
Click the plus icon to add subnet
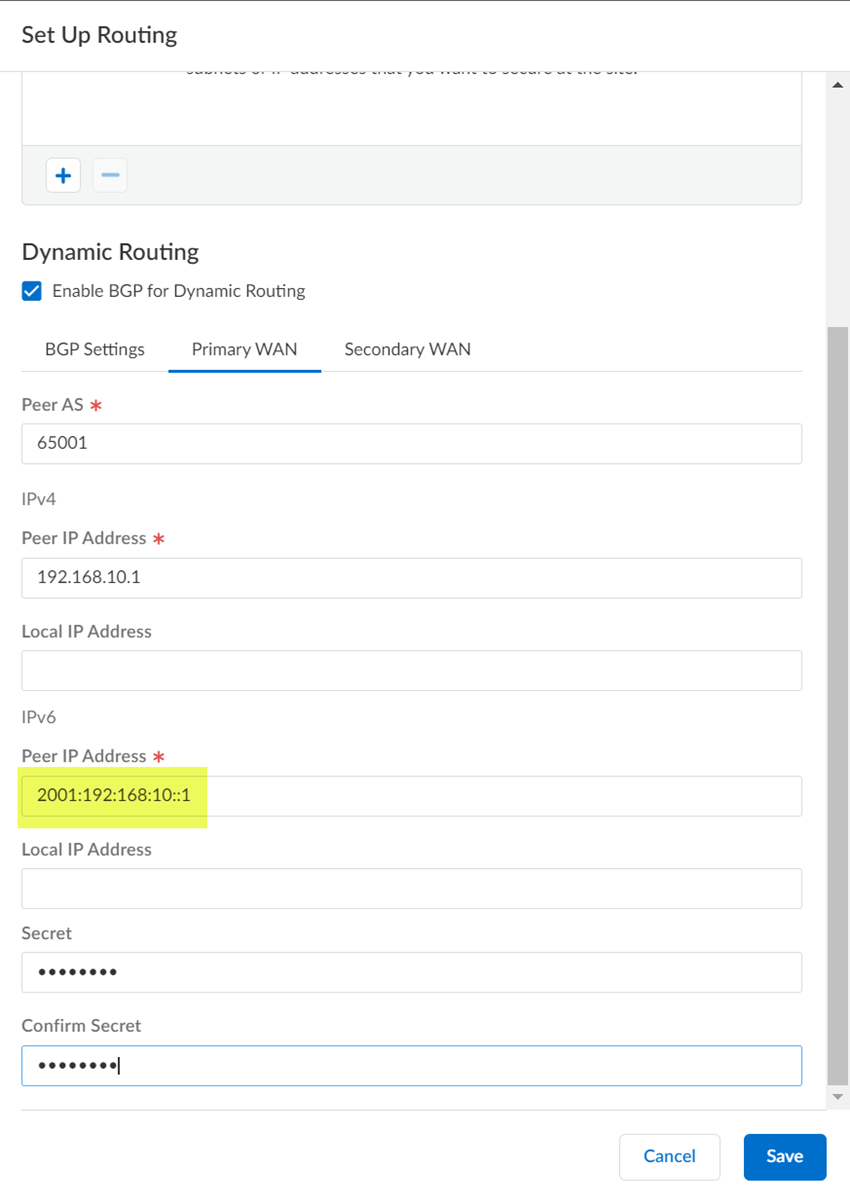[x=63, y=176]
